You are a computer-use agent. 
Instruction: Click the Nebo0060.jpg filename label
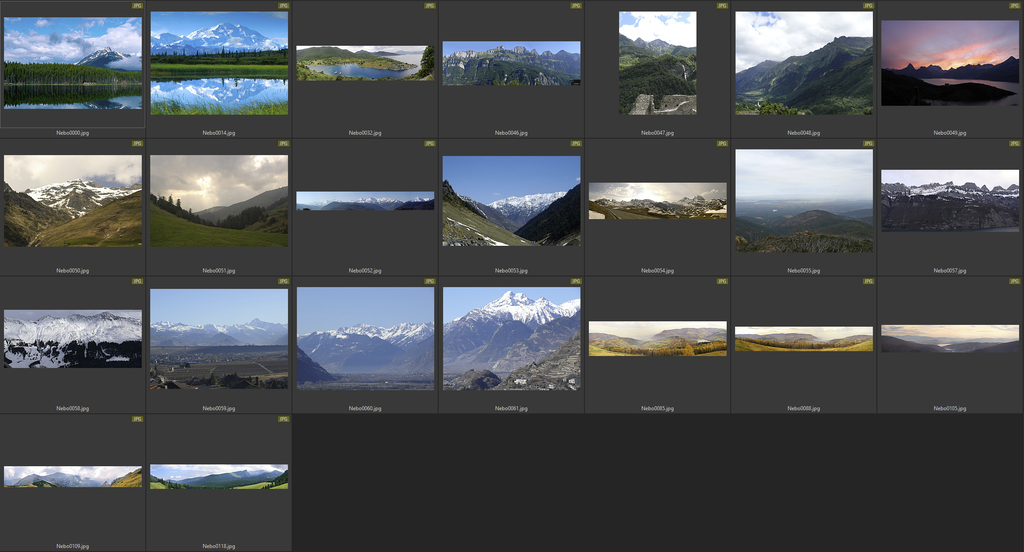365,408
